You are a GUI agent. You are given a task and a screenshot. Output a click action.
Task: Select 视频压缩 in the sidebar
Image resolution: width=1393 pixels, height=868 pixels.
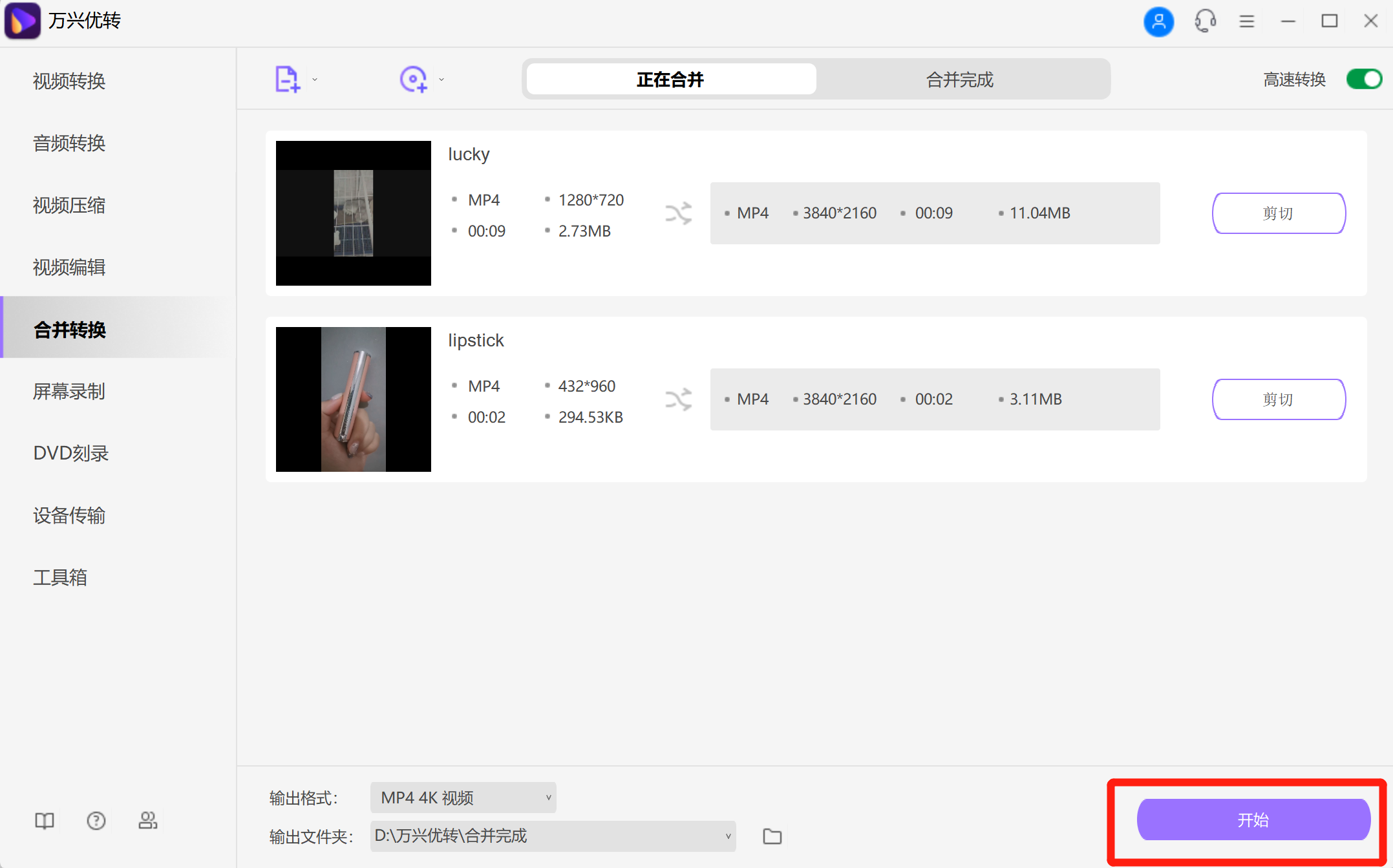[x=69, y=206]
